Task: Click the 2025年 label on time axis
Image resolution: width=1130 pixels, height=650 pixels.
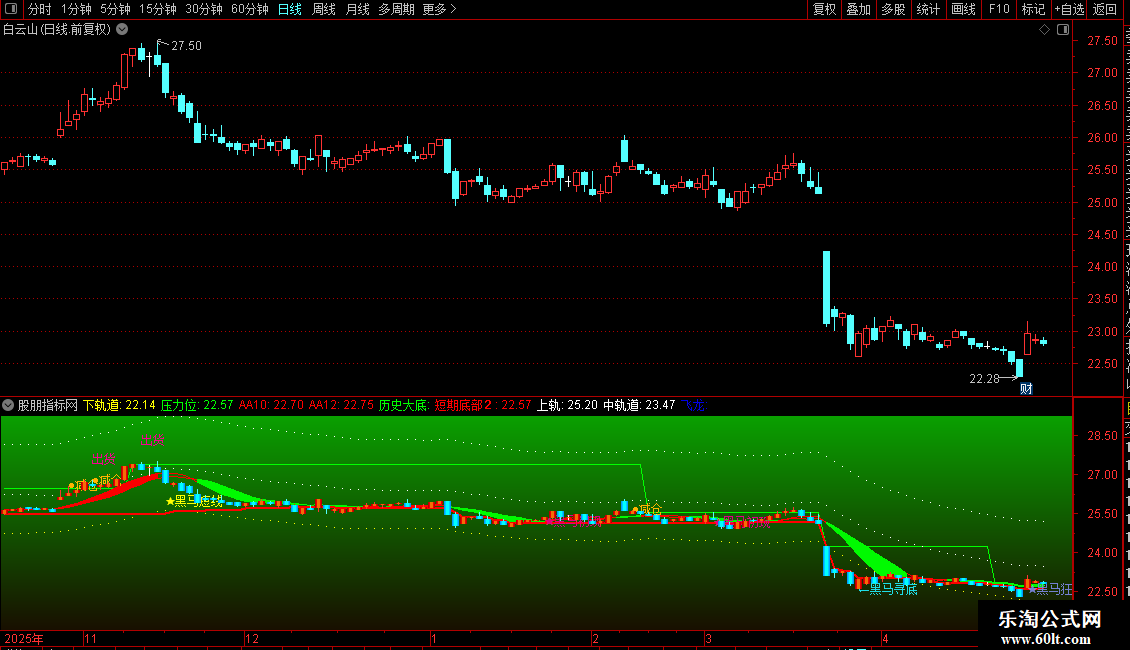Action: [x=24, y=638]
